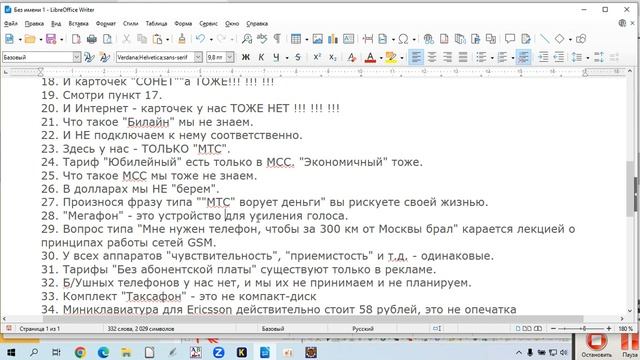Clone formatting with the paintbrush icon
The width and height of the screenshot is (640, 360).
[x=182, y=39]
